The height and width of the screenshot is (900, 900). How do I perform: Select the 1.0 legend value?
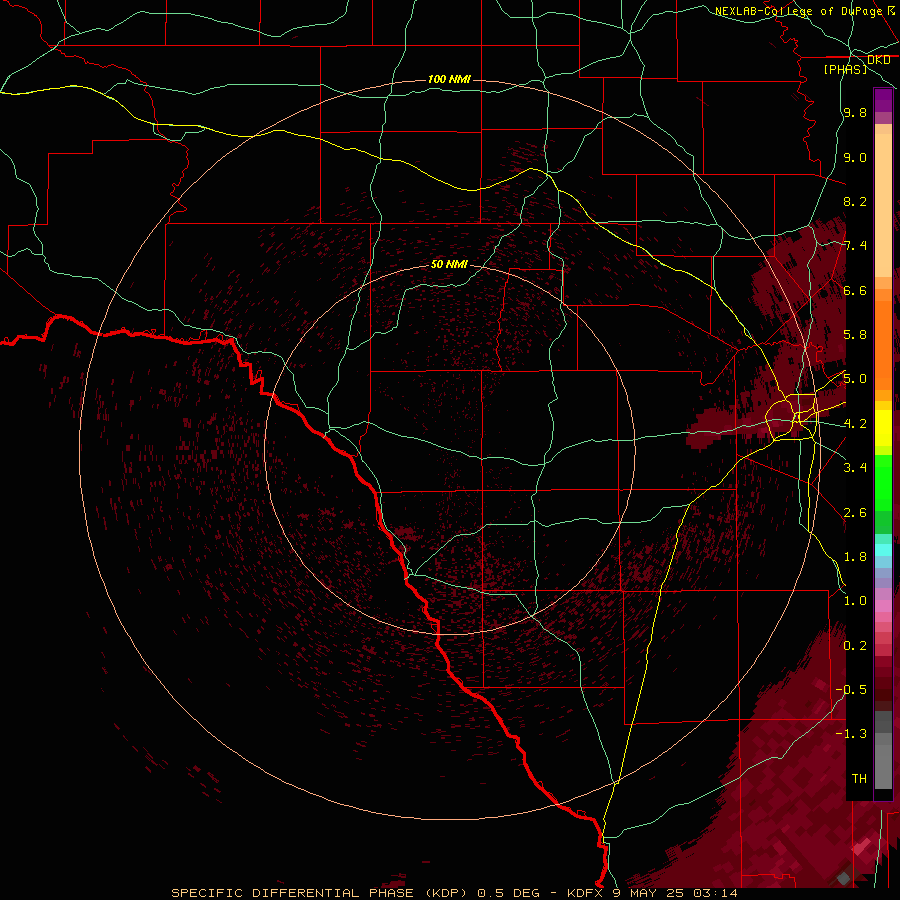pos(855,600)
